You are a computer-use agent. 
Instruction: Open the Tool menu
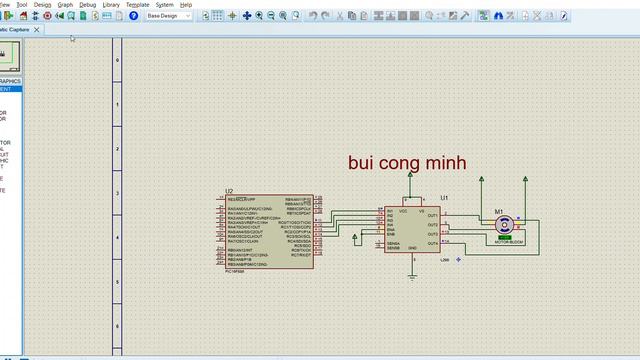21,5
